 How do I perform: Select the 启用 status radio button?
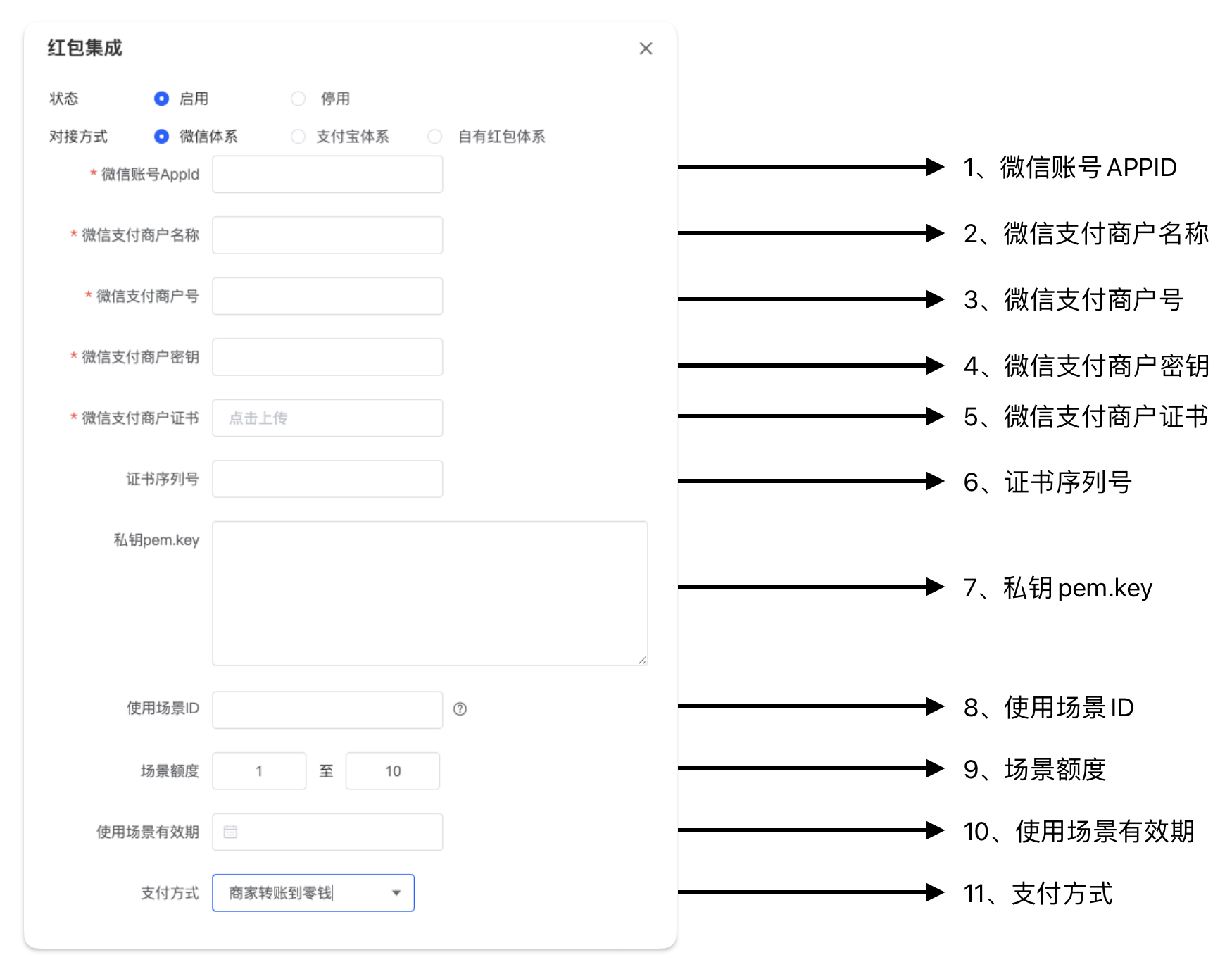pyautogui.click(x=161, y=99)
